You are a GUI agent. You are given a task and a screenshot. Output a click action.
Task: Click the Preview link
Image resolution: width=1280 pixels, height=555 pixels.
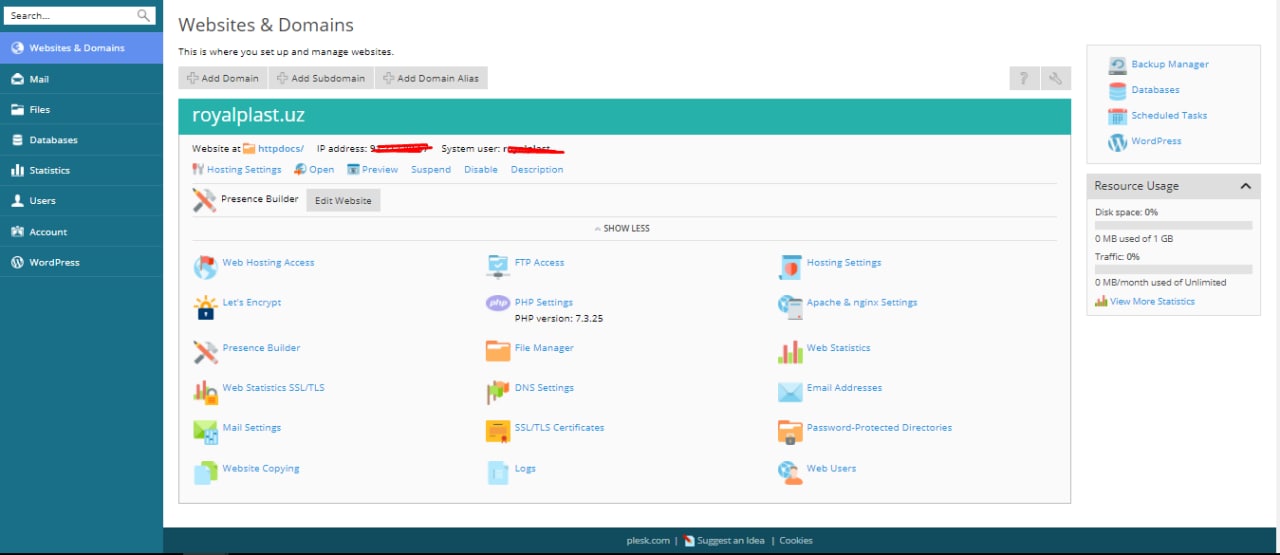coord(380,170)
